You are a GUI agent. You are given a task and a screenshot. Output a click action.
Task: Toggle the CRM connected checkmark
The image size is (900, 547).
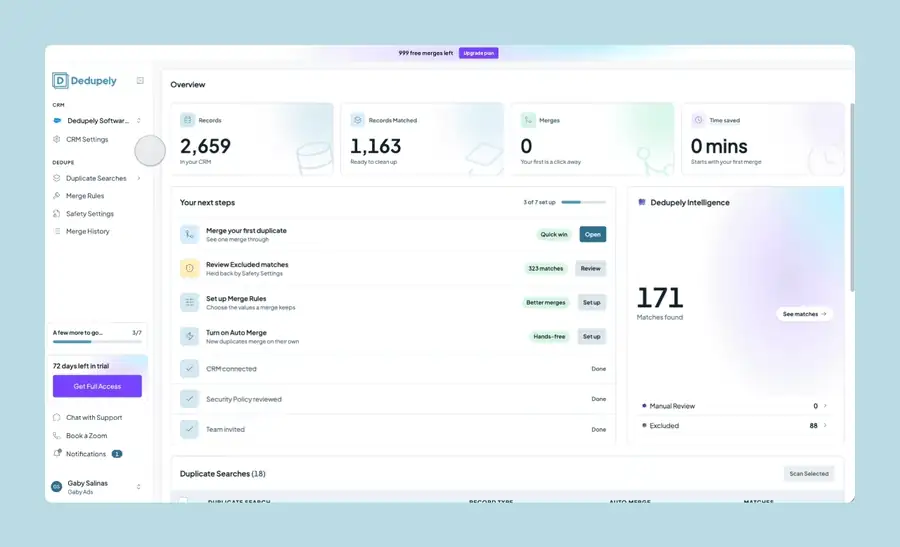[x=189, y=368]
